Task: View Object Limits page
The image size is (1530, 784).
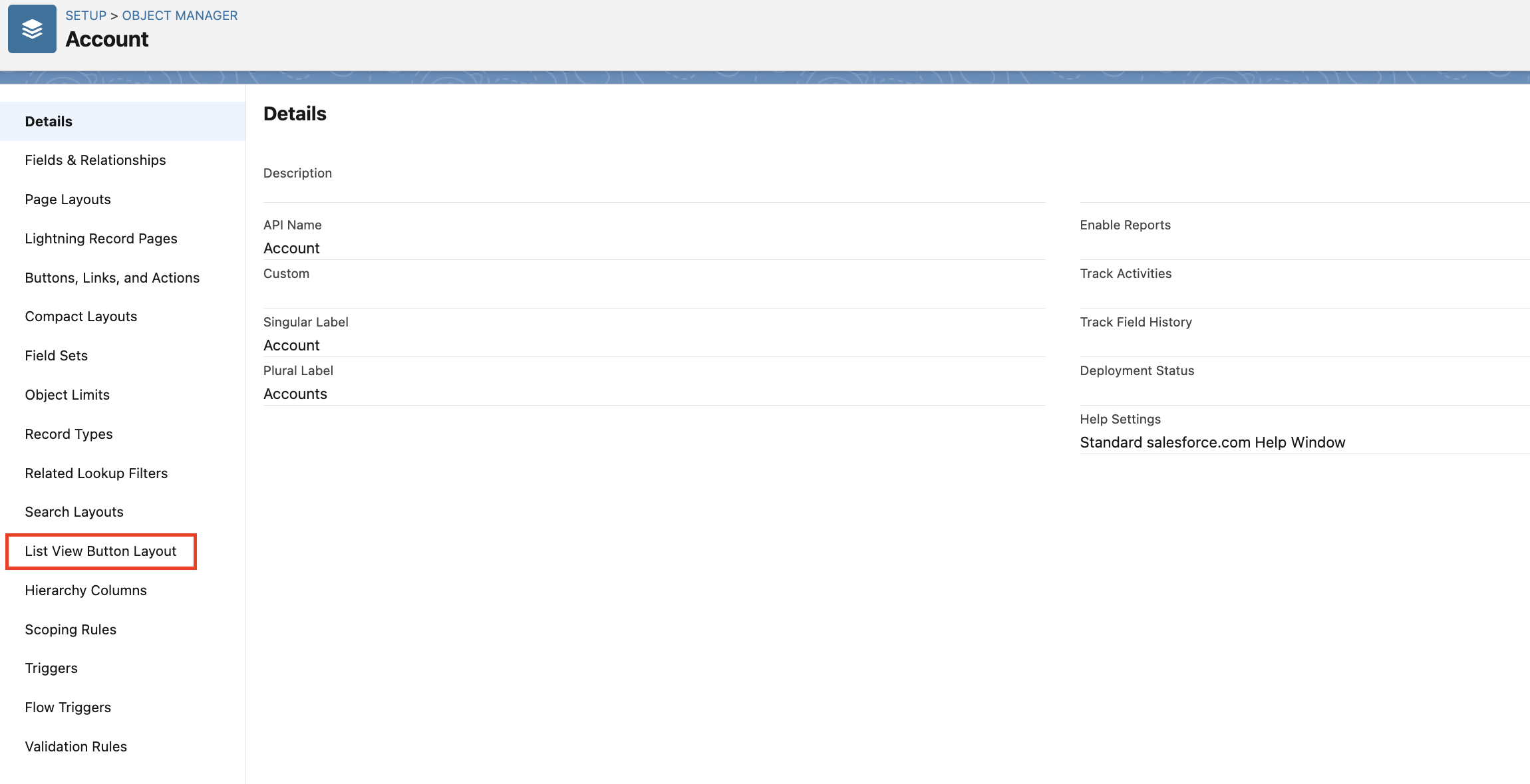Action: (x=67, y=395)
